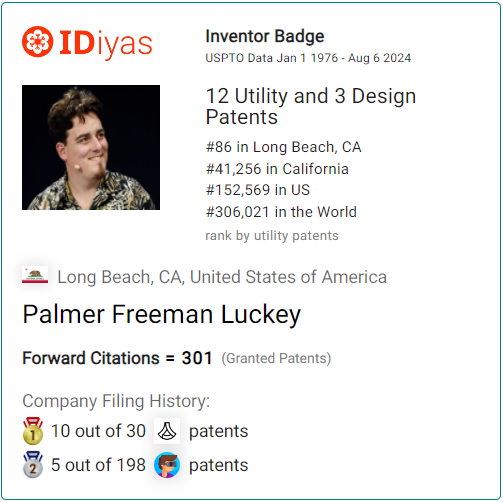503x502 pixels.
Task: Click the California state flag icon
Action: [x=35, y=275]
